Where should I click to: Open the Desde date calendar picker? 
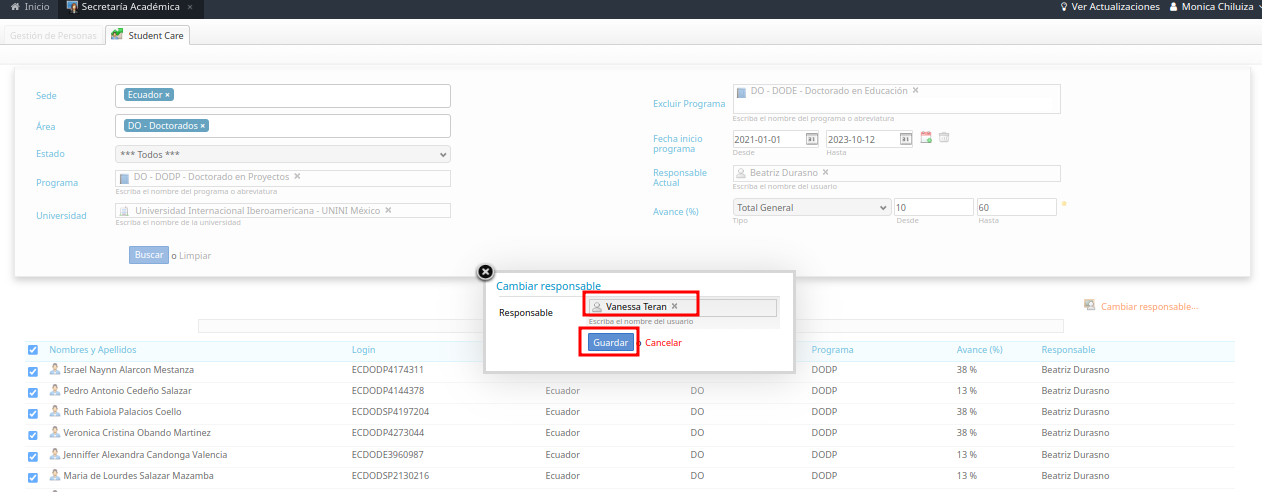coord(812,139)
